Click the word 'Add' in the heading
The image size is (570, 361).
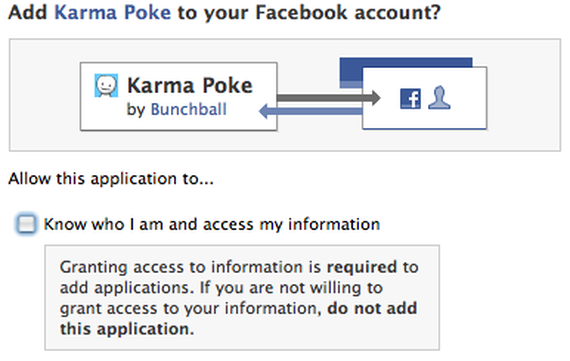(28, 12)
